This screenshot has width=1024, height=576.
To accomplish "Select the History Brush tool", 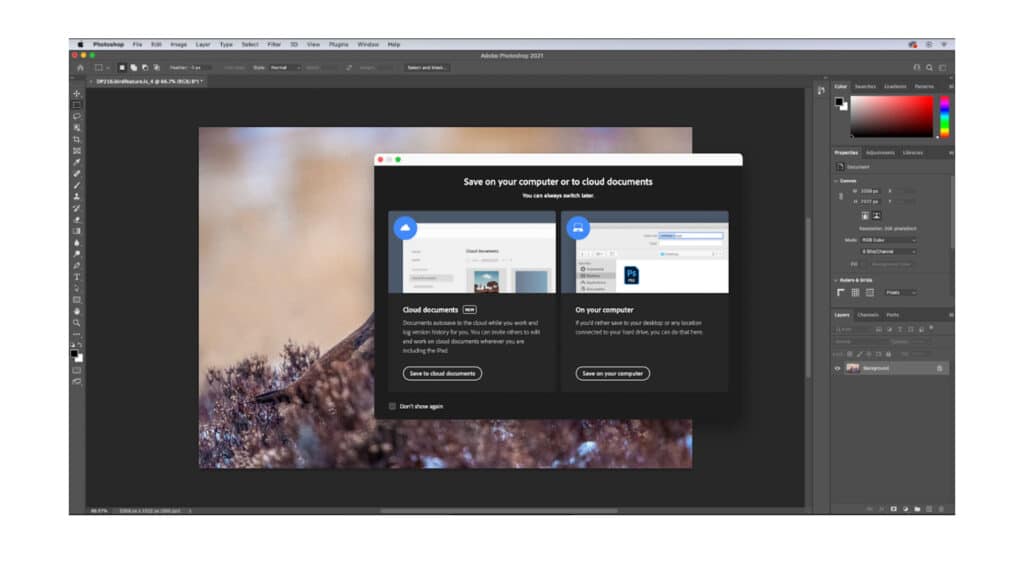I will click(x=77, y=208).
